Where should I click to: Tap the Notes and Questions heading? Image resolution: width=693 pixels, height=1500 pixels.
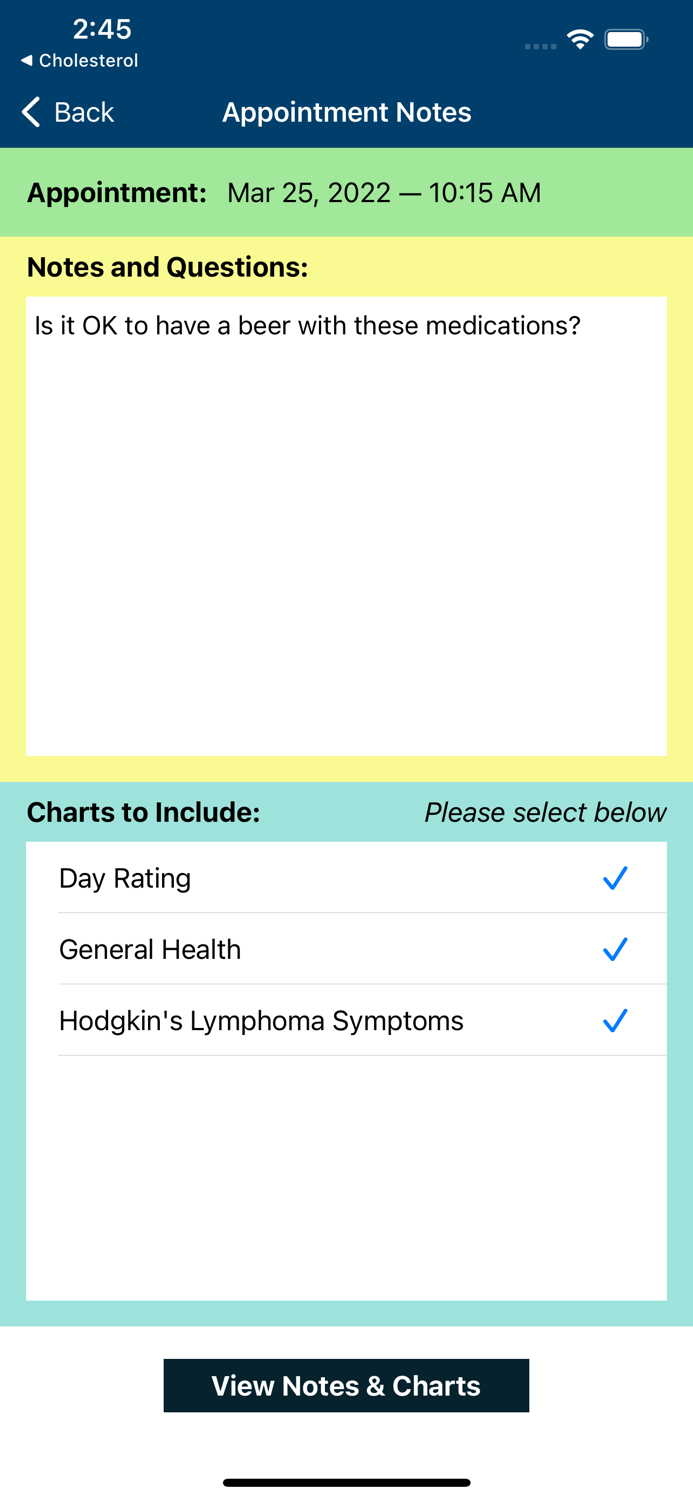coord(167,267)
